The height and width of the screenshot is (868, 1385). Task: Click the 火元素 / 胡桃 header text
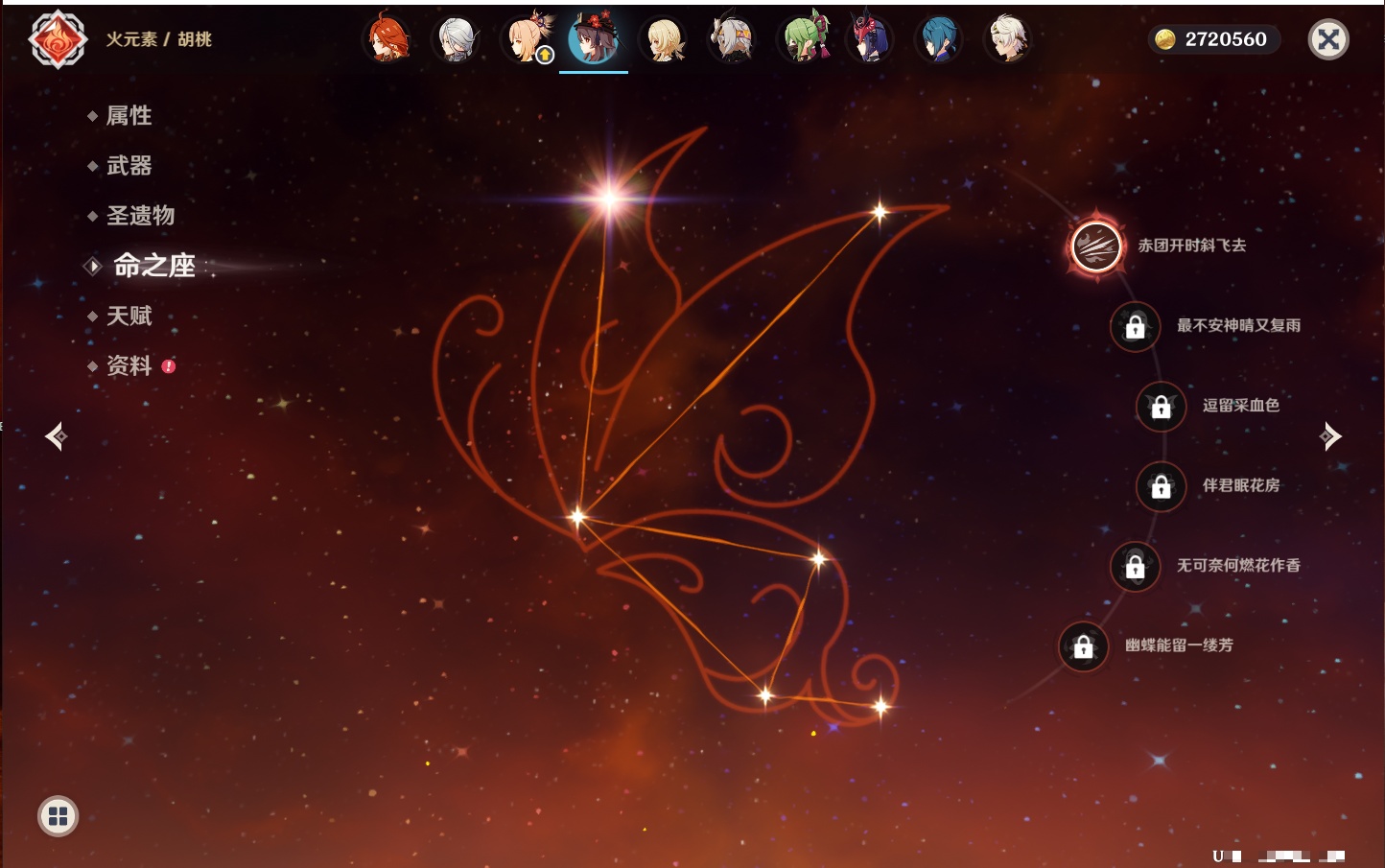[x=158, y=39]
